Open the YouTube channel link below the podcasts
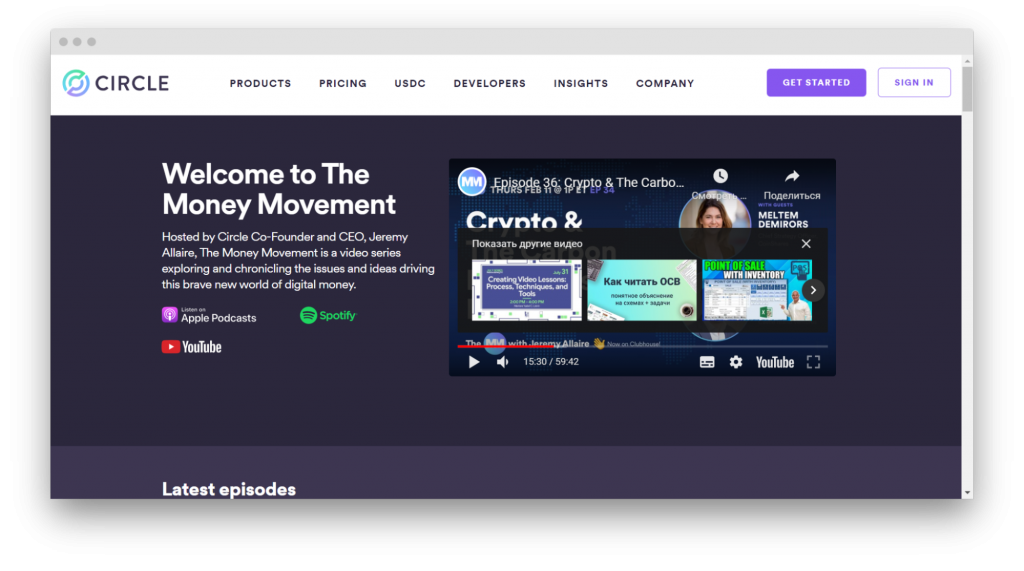 (x=191, y=347)
